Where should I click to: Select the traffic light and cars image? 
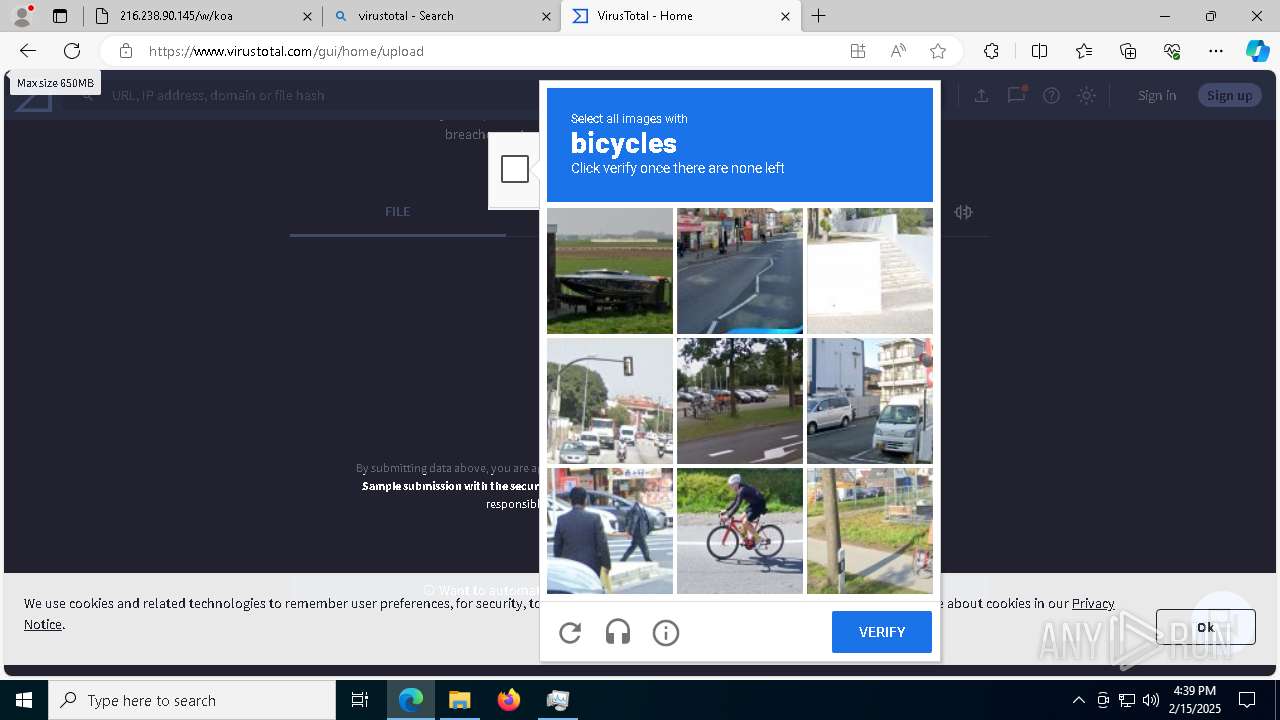(610, 401)
